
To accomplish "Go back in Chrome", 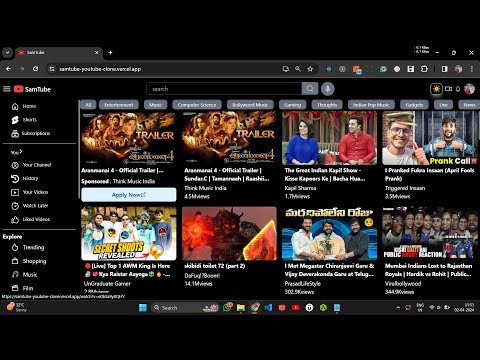I will 8,69.
